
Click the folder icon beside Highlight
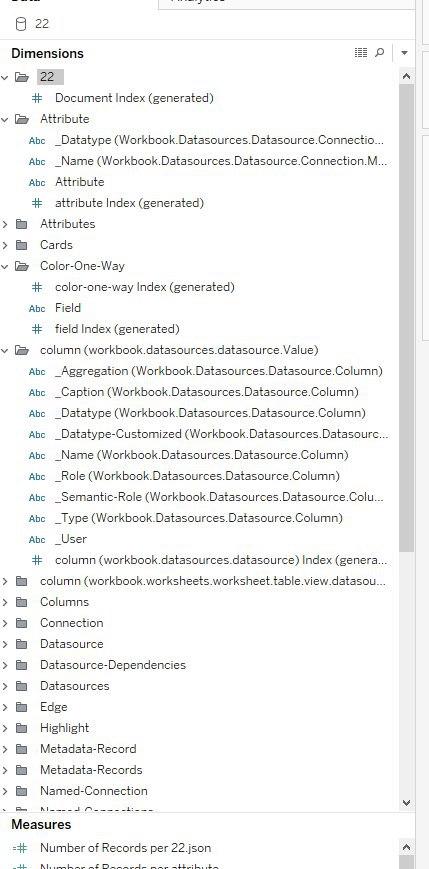pos(22,728)
